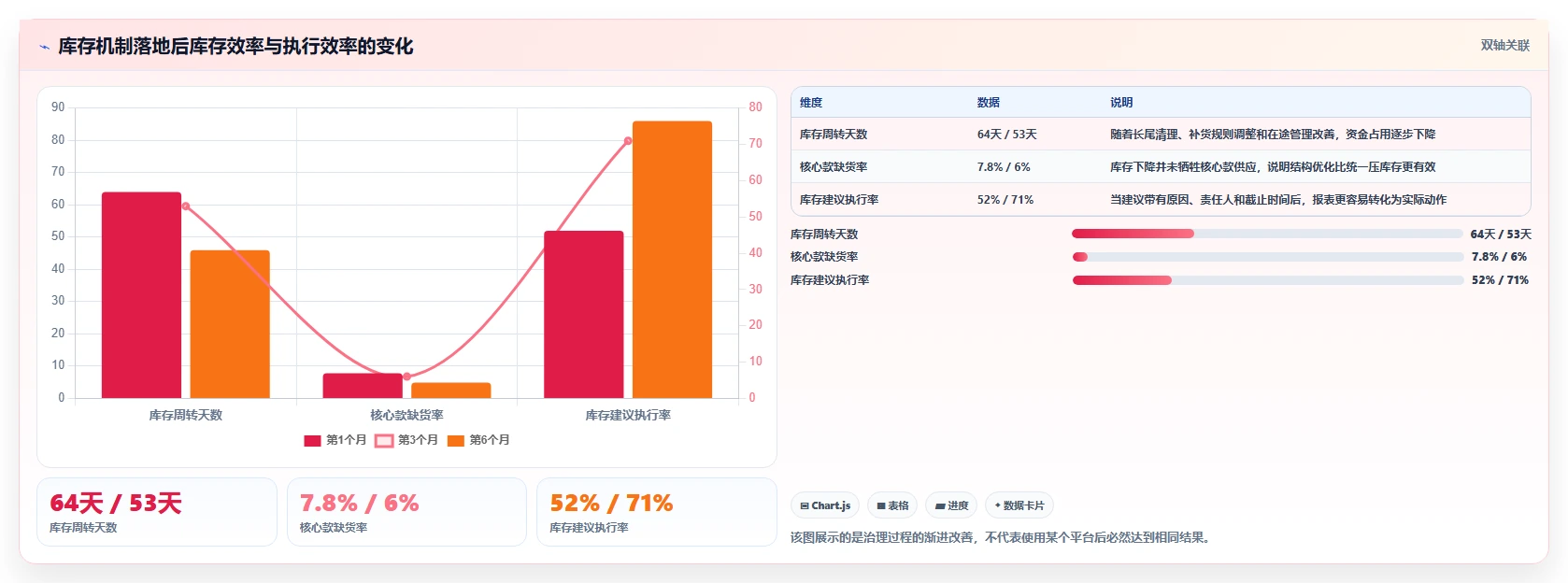Click the 52% / 71% data card
This screenshot has height=583, width=1568.
(657, 512)
